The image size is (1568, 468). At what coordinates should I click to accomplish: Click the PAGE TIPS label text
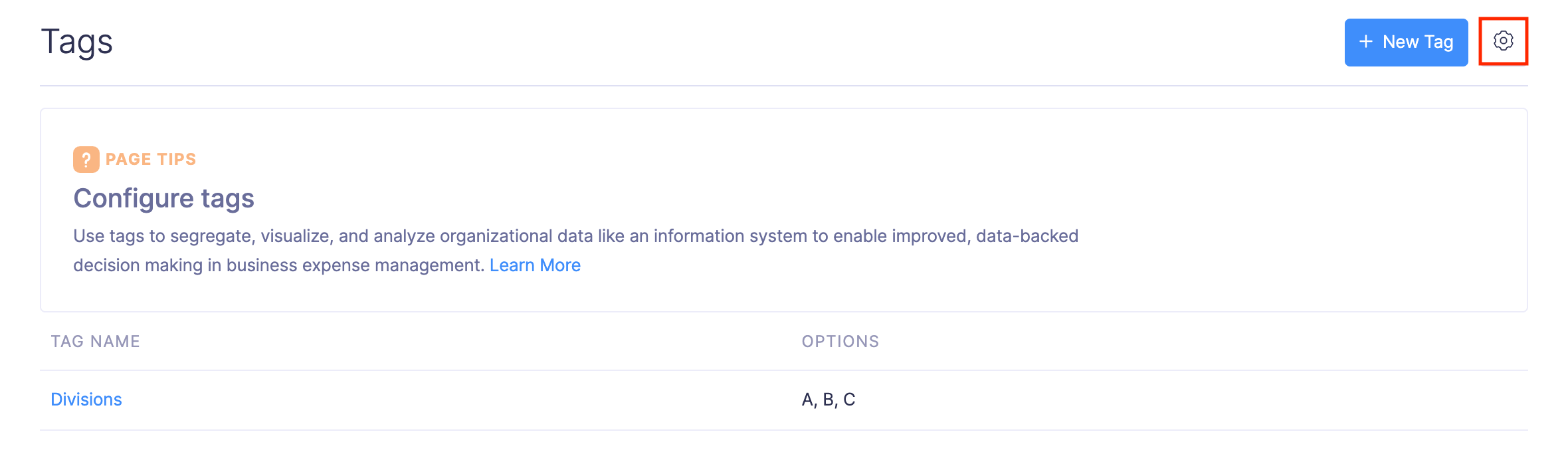point(151,160)
